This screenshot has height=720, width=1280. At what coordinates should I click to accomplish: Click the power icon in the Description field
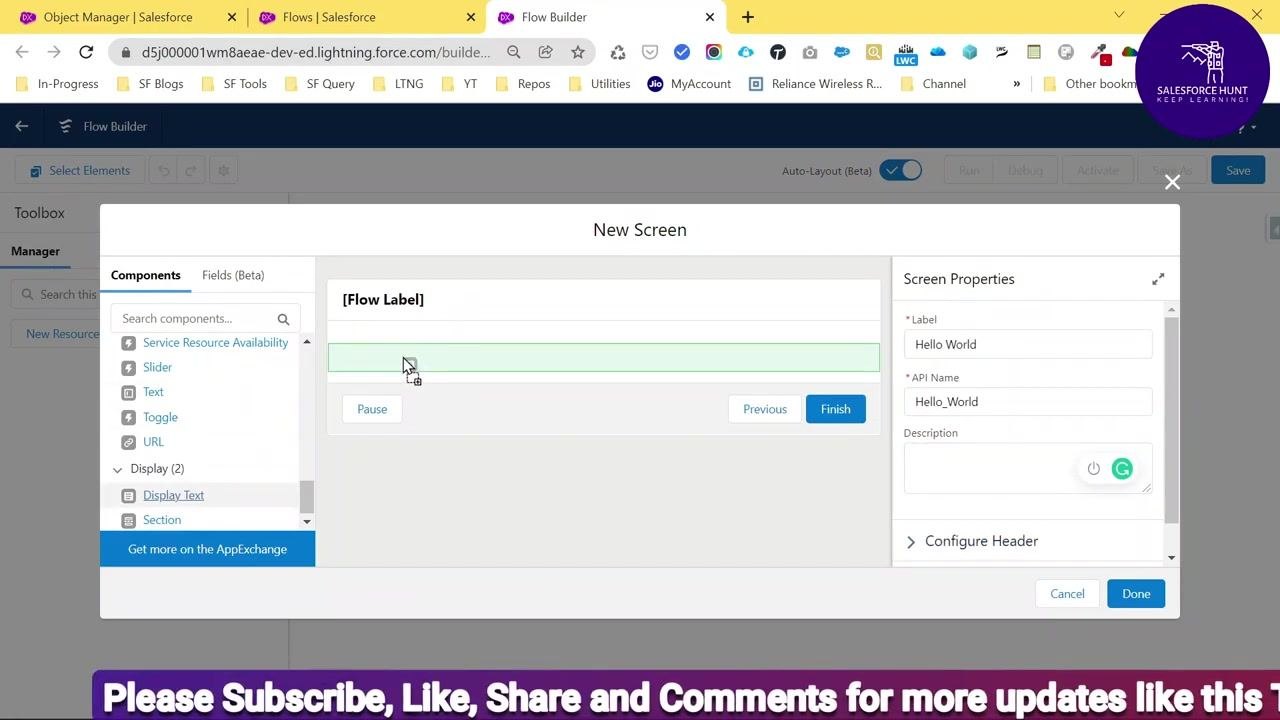pos(1093,468)
